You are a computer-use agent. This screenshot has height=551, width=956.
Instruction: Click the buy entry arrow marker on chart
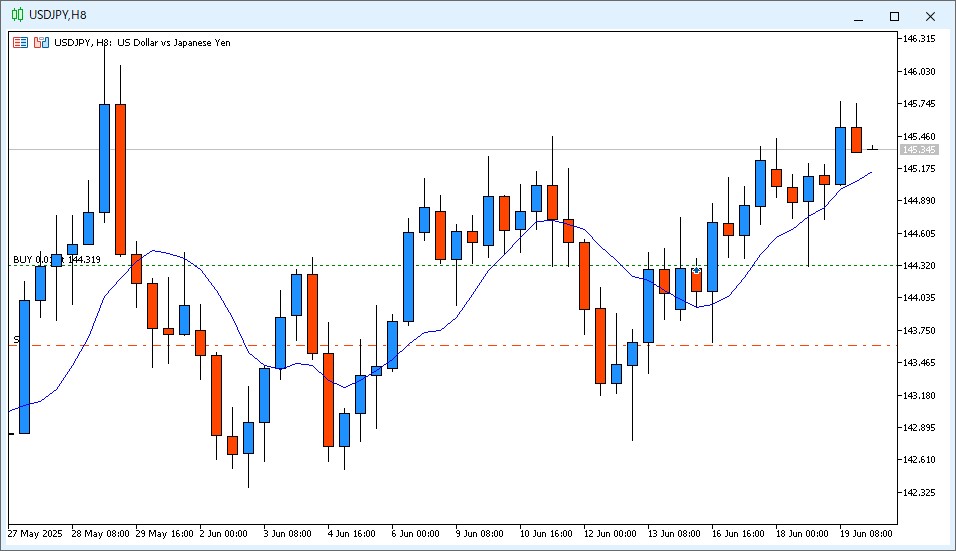696,270
